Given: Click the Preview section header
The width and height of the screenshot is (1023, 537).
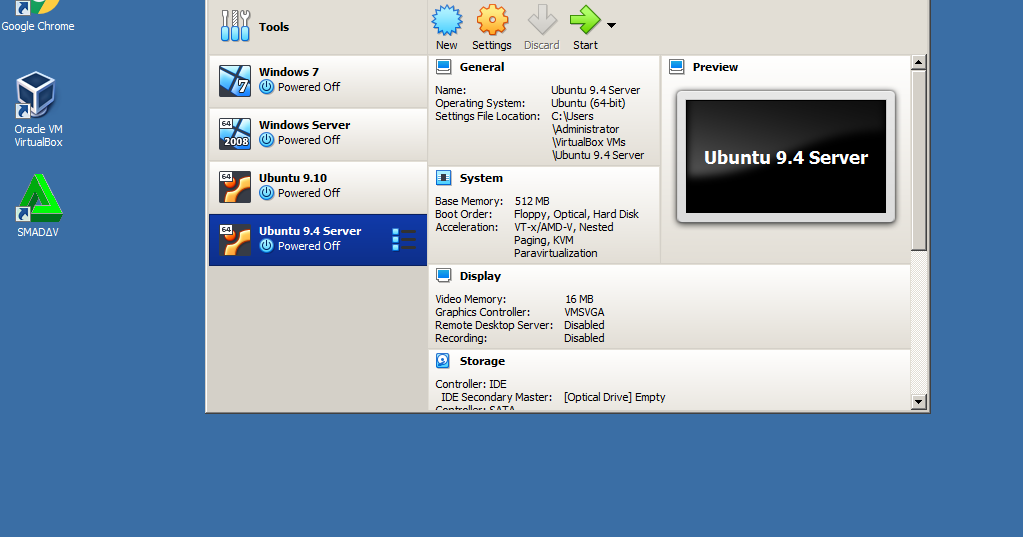Looking at the screenshot, I should (715, 67).
